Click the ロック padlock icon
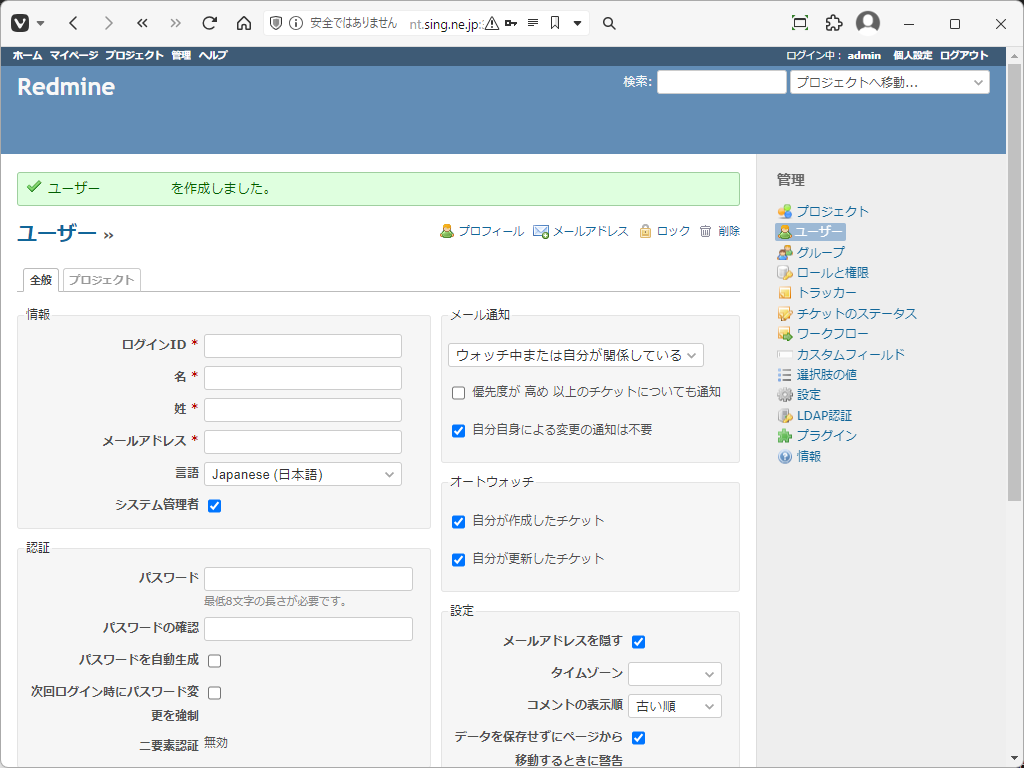 645,231
